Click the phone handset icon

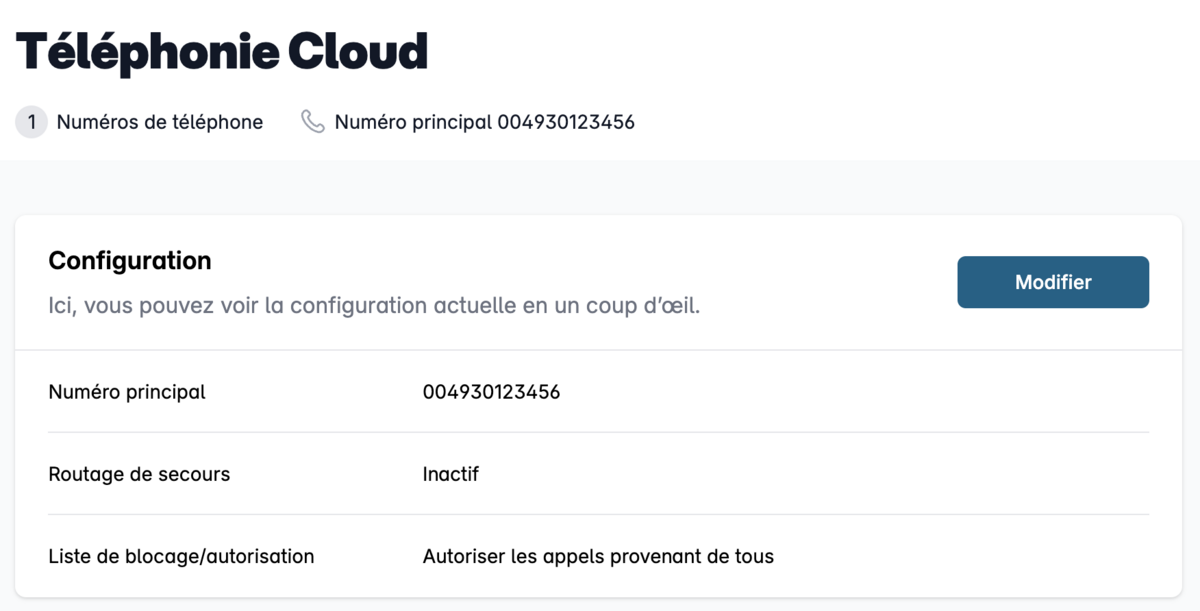(313, 122)
